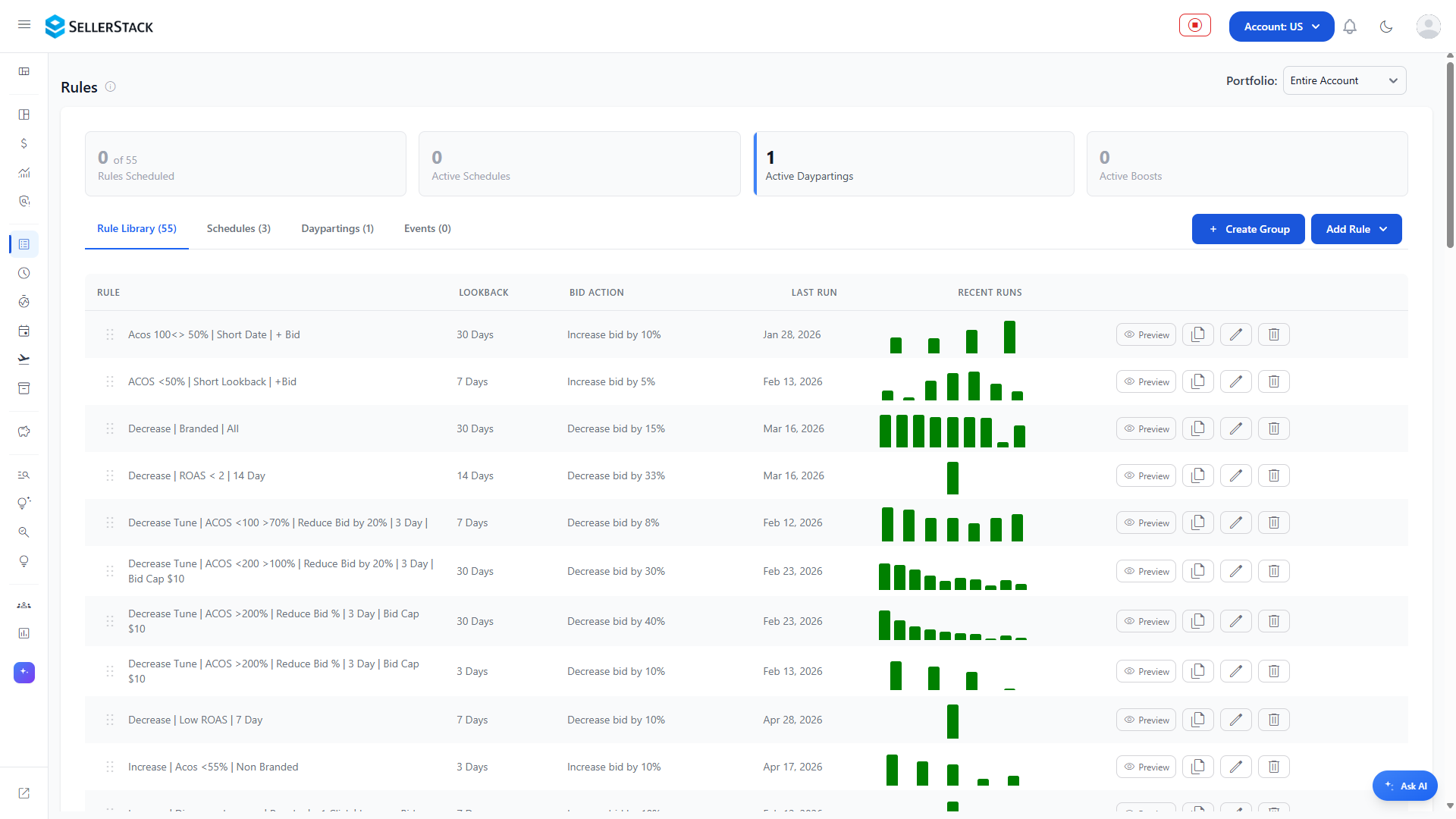Open the hamburger menu
1456x819 pixels.
24,25
